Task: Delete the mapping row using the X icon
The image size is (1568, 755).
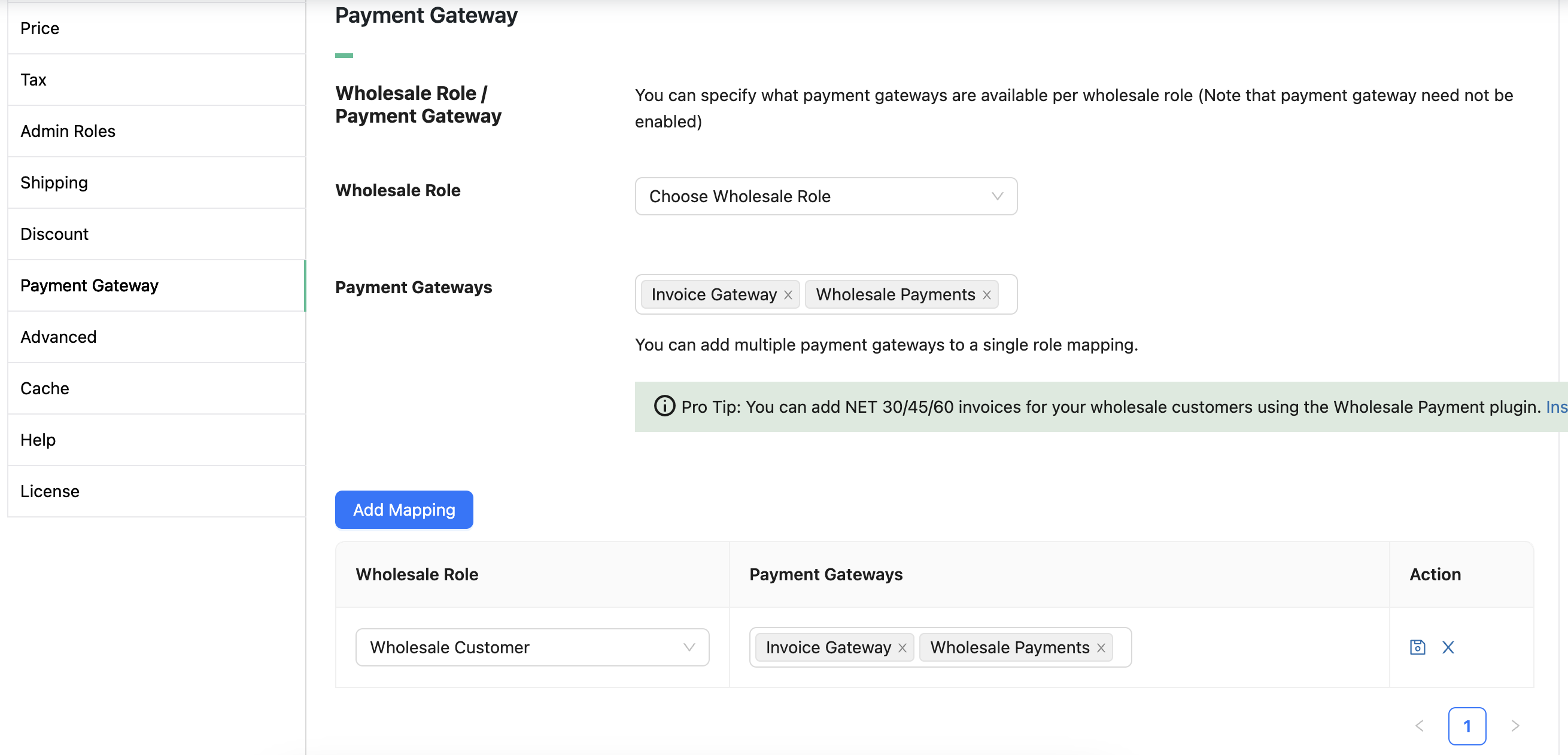Action: (1449, 647)
